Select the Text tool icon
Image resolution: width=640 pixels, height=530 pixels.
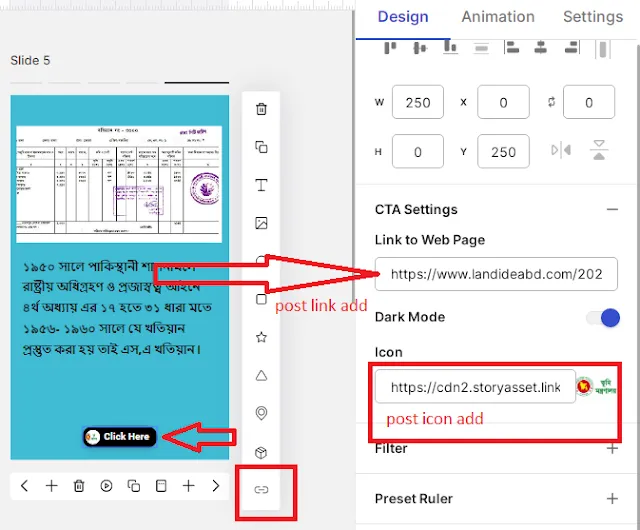coord(261,185)
